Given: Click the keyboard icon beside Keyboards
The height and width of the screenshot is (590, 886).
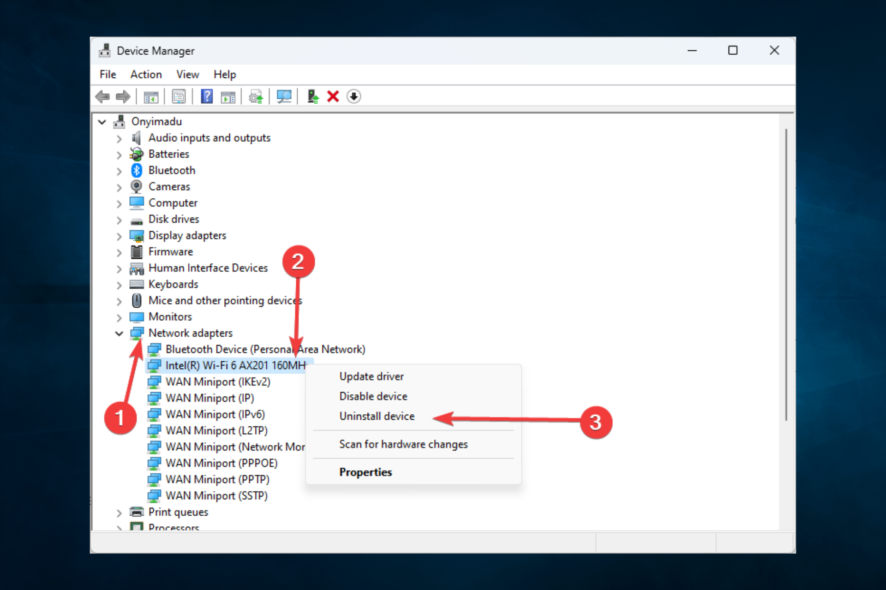Looking at the screenshot, I should point(137,284).
